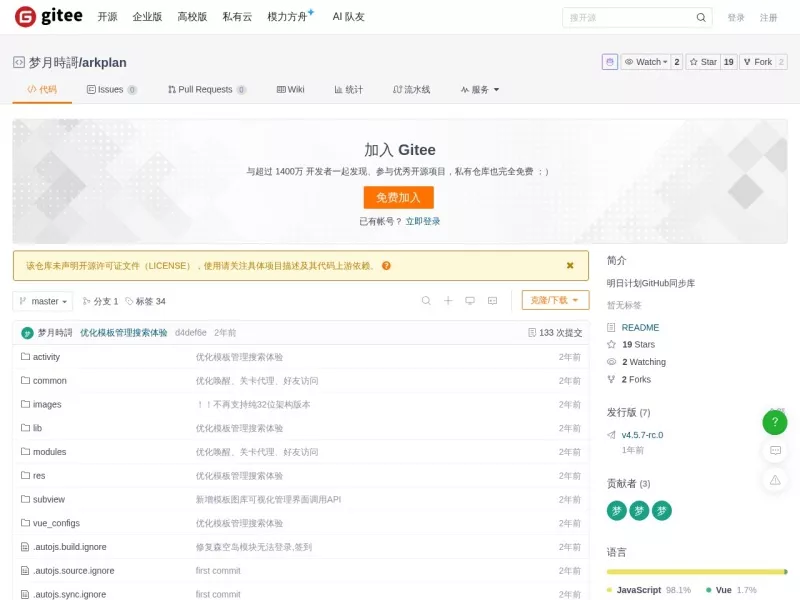Open the res folder
This screenshot has height=600, width=800.
39,476
